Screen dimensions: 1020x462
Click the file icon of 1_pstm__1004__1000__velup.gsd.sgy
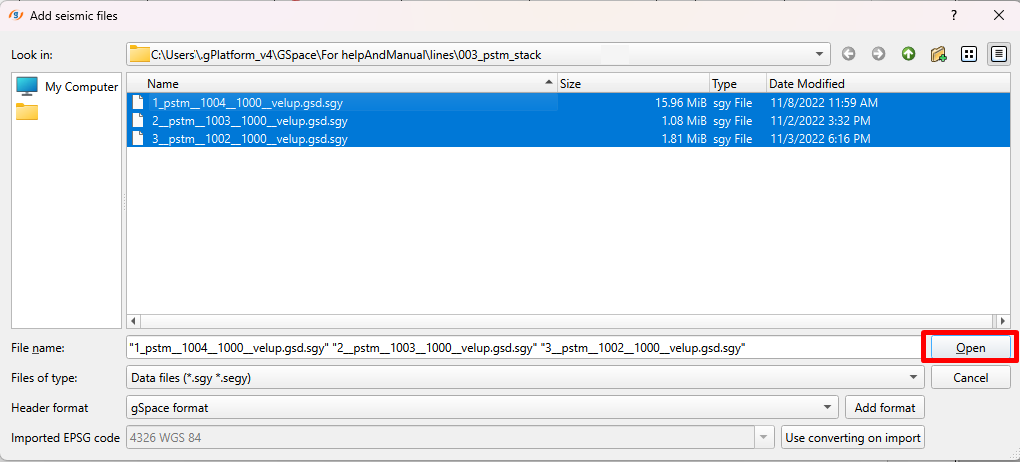pyautogui.click(x=137, y=102)
